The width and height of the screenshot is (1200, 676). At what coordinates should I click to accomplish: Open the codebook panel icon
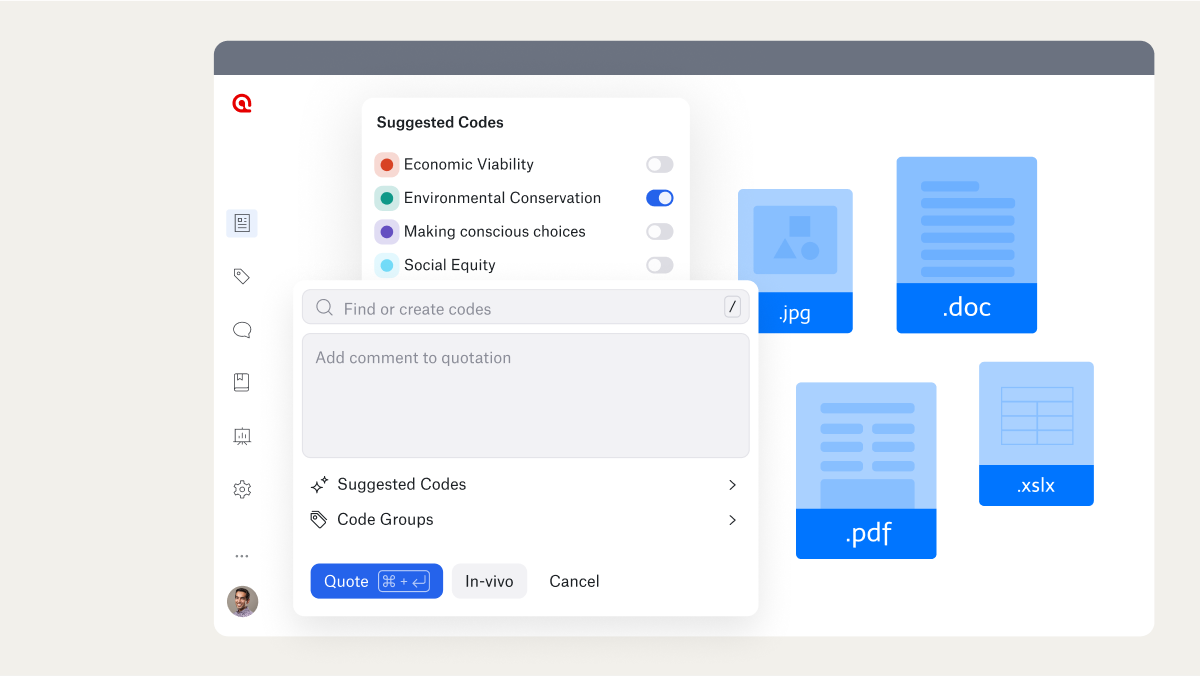[241, 381]
